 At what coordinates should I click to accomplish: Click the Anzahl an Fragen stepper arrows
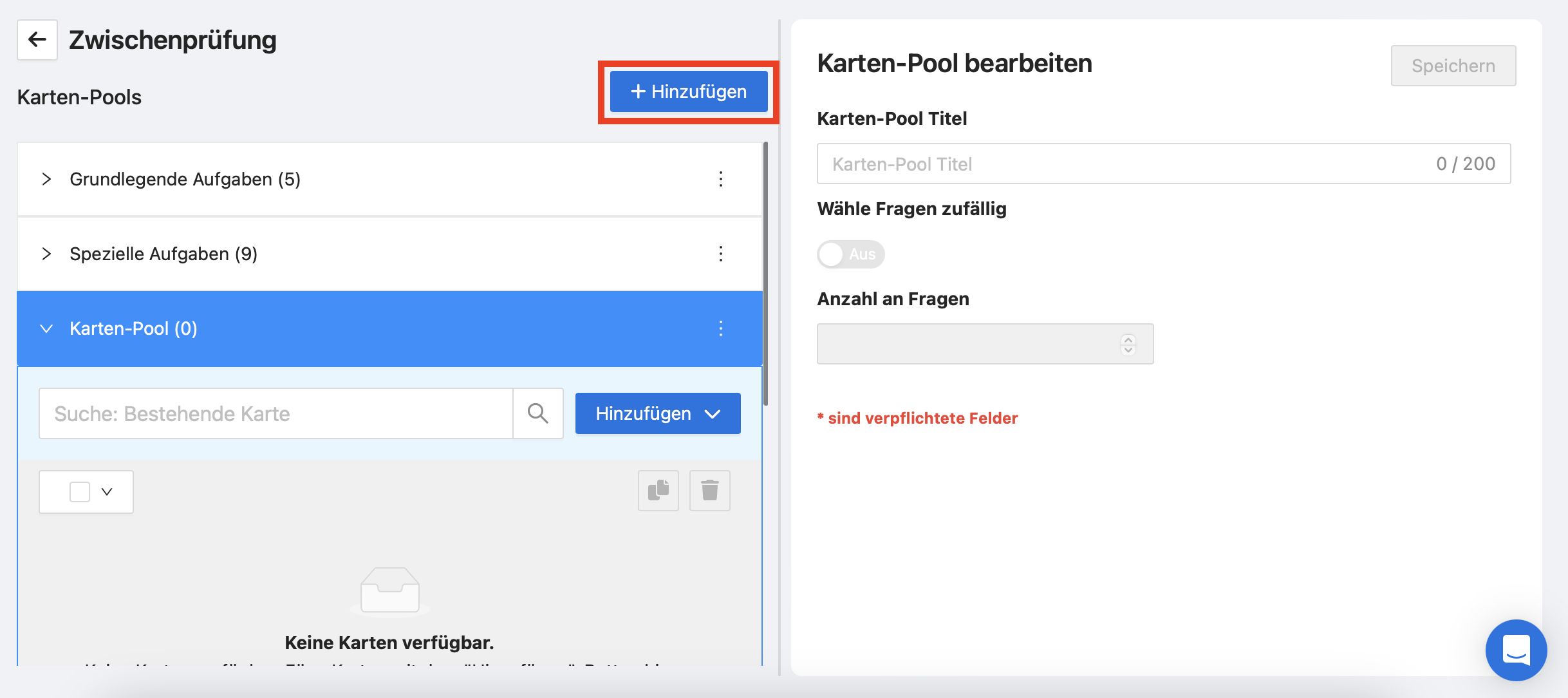[1128, 344]
